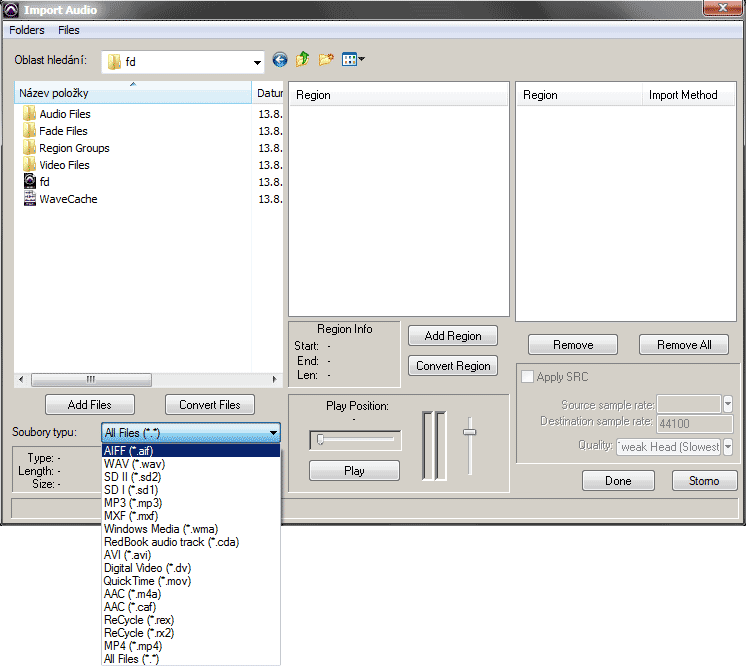The height and width of the screenshot is (666, 746).
Task: Select the Region Groups folder icon
Action: (29, 147)
